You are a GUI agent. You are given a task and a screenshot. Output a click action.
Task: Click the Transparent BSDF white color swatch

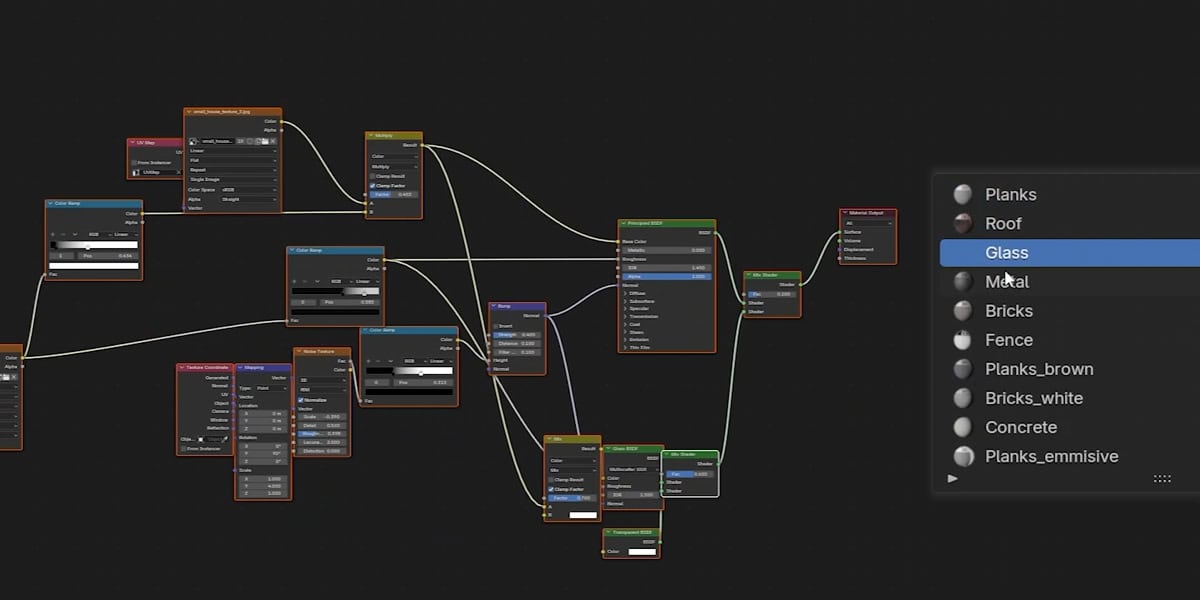point(641,552)
